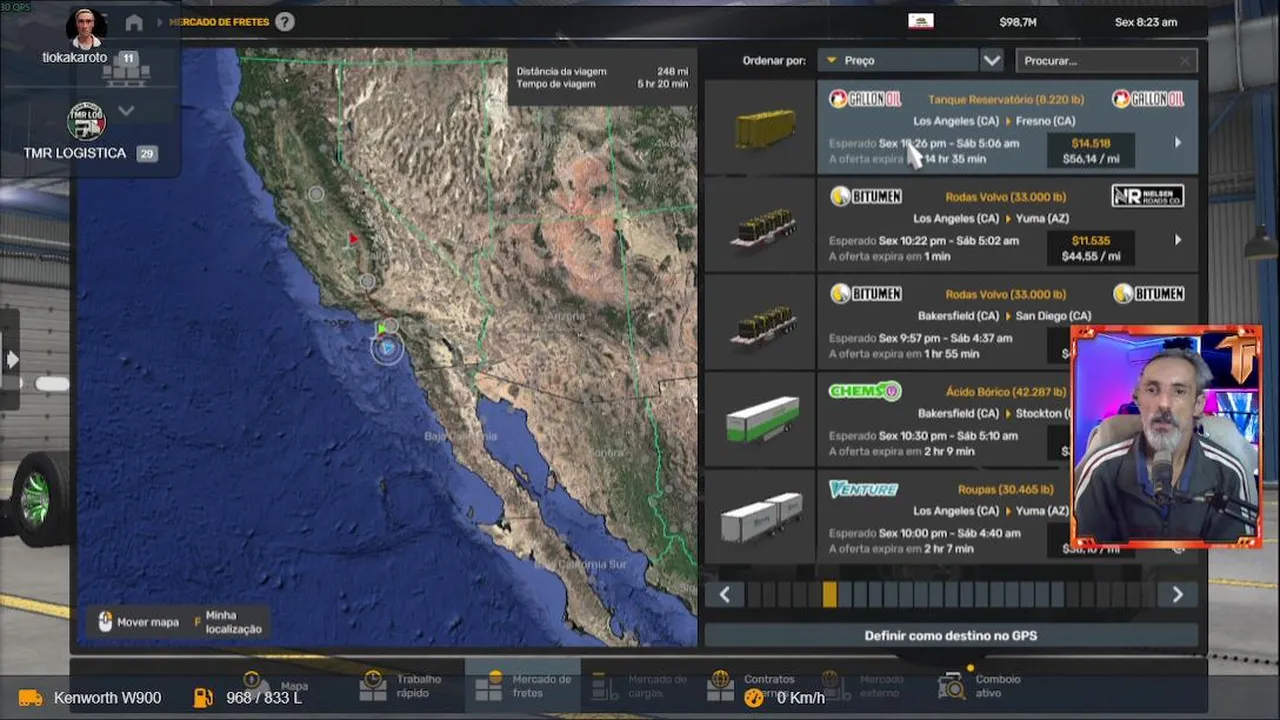Go to next page of jobs

pyautogui.click(x=1177, y=595)
